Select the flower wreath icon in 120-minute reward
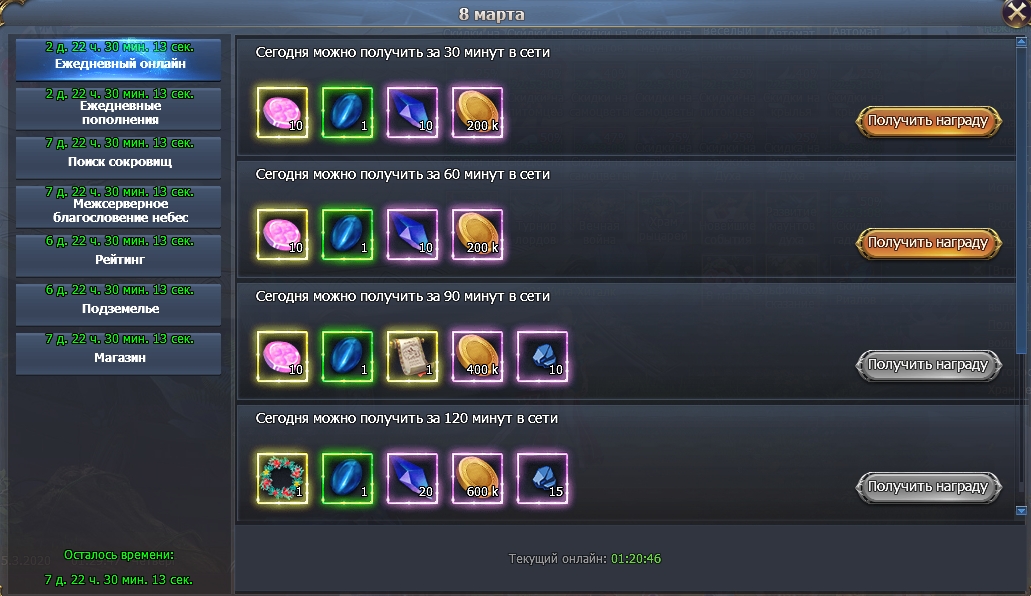 (282, 479)
